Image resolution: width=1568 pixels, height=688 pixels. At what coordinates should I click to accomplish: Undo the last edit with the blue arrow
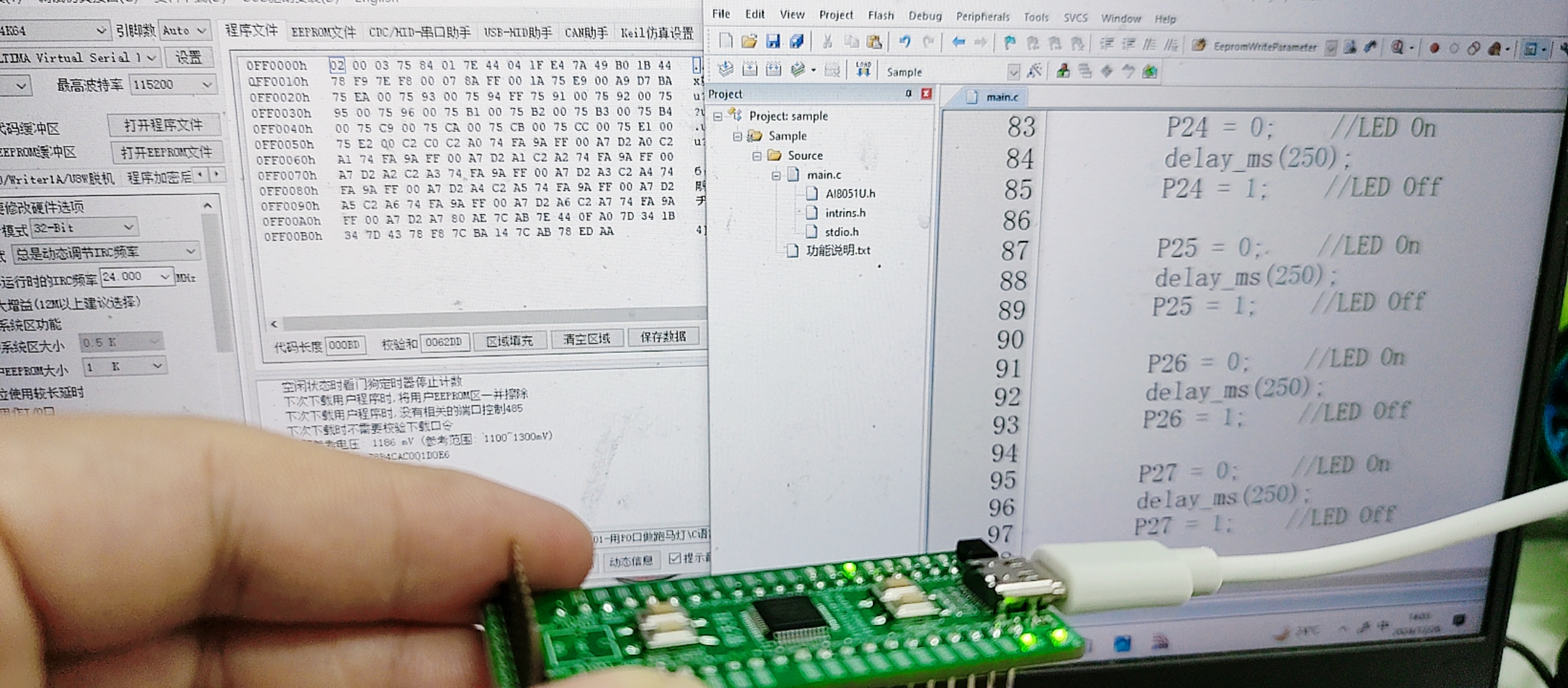point(904,43)
